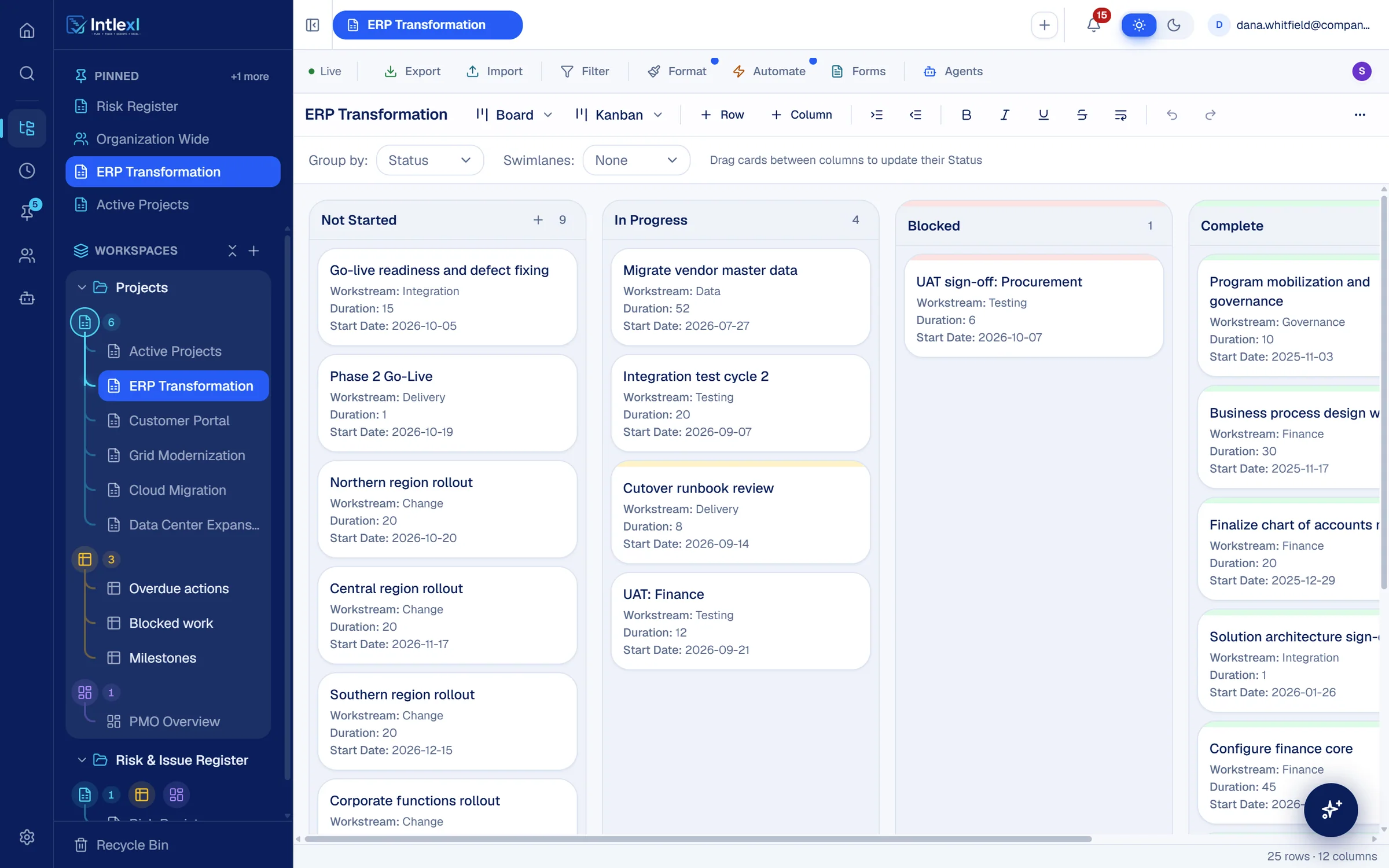
Task: Open the Agents menu
Action: pyautogui.click(x=953, y=71)
